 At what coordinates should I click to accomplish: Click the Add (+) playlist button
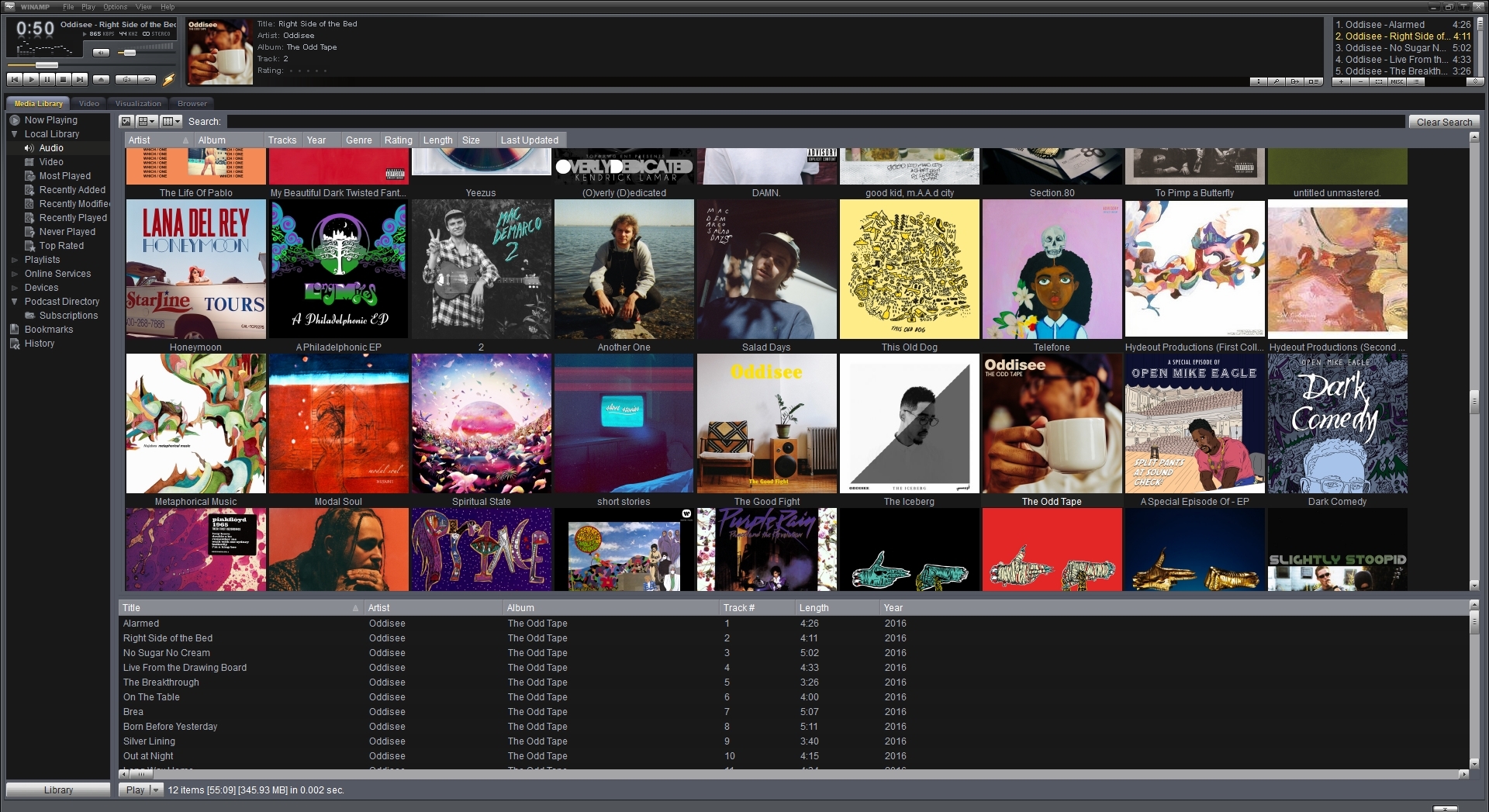(x=1342, y=81)
